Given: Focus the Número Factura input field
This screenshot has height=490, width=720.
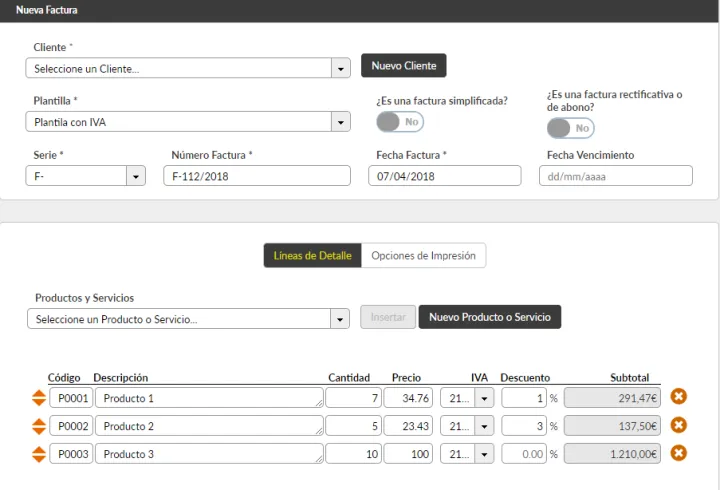Looking at the screenshot, I should 257,176.
